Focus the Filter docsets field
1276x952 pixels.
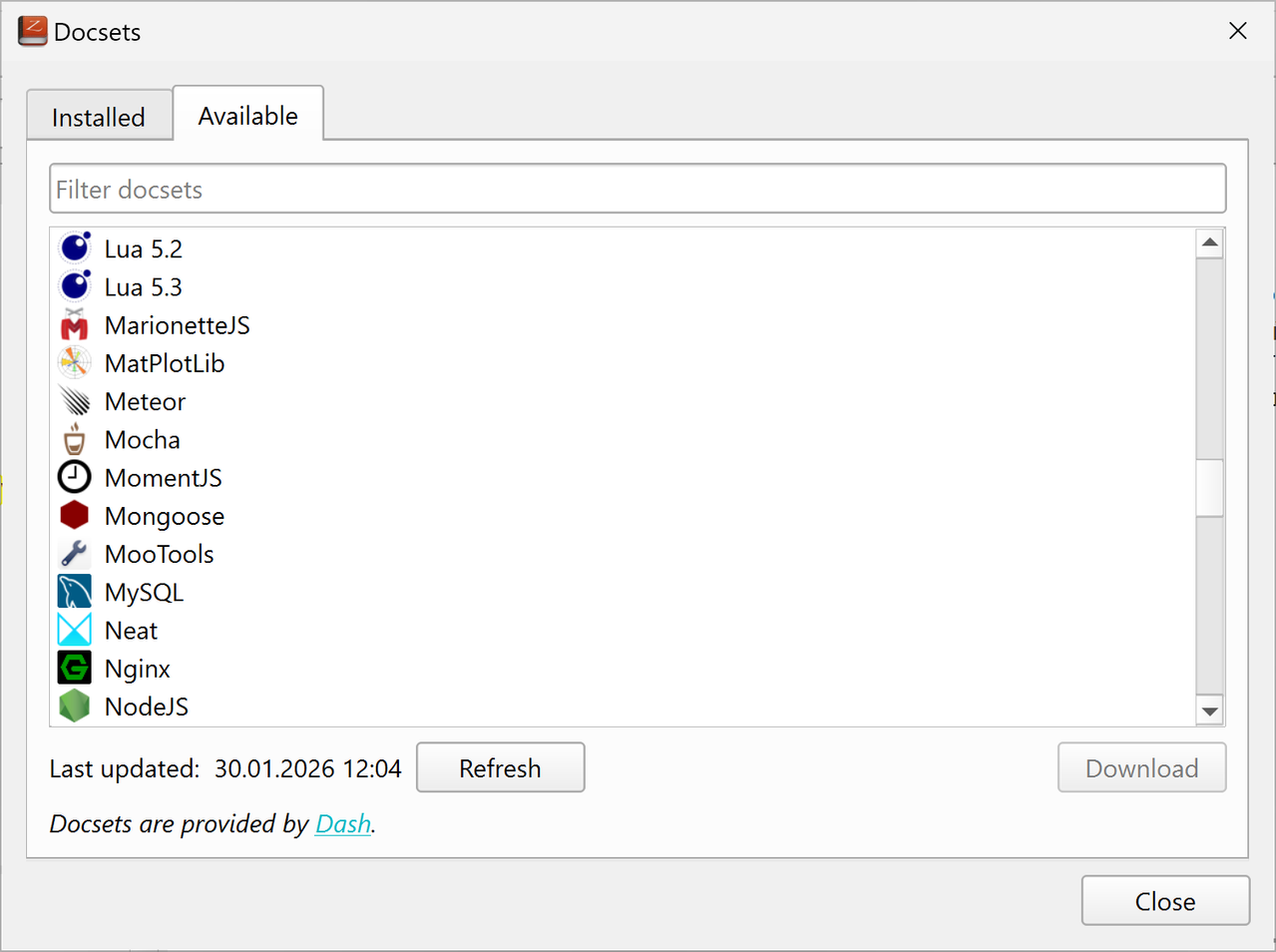tap(638, 189)
